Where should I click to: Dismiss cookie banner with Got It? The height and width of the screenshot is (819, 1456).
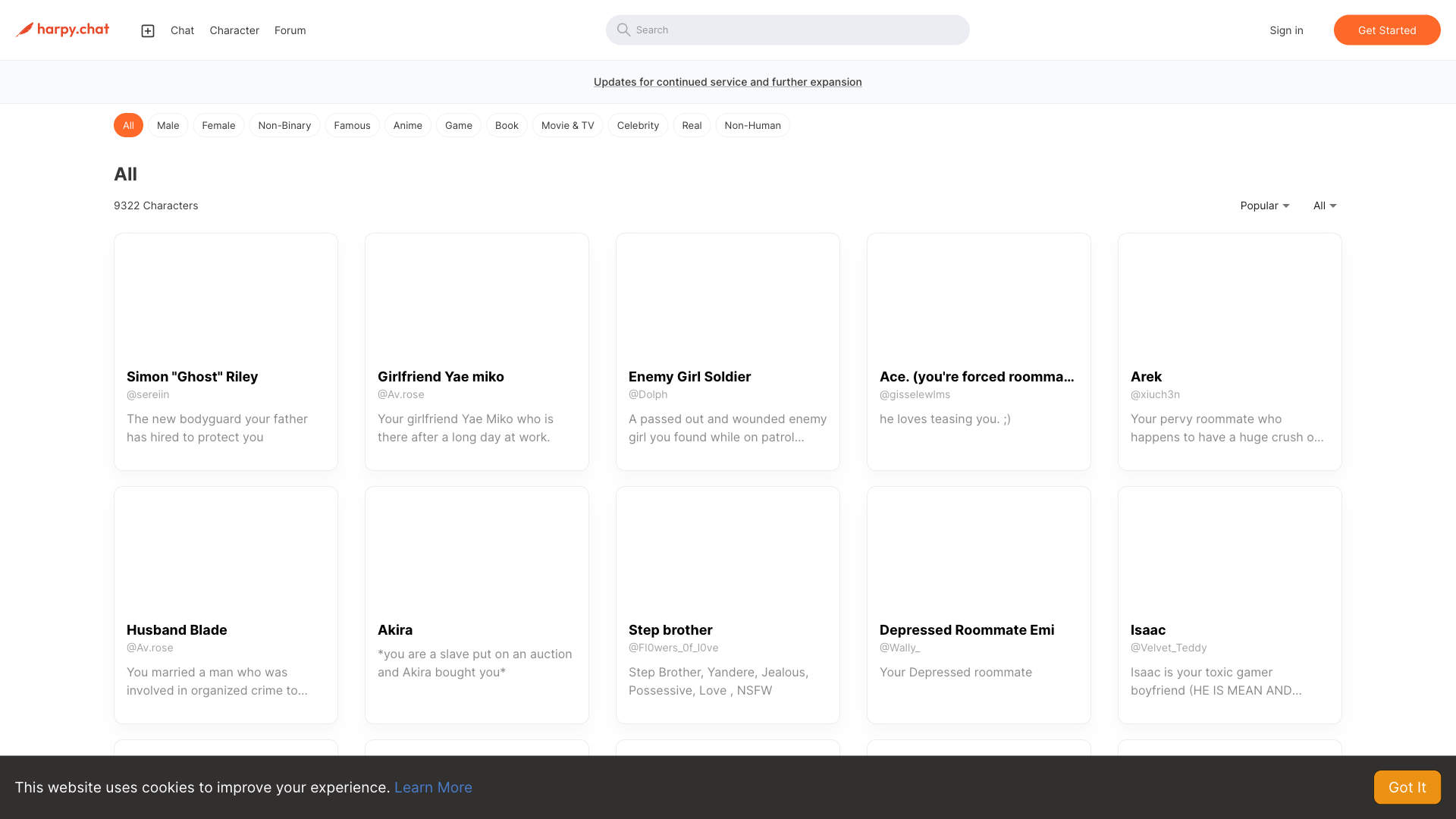click(x=1407, y=787)
